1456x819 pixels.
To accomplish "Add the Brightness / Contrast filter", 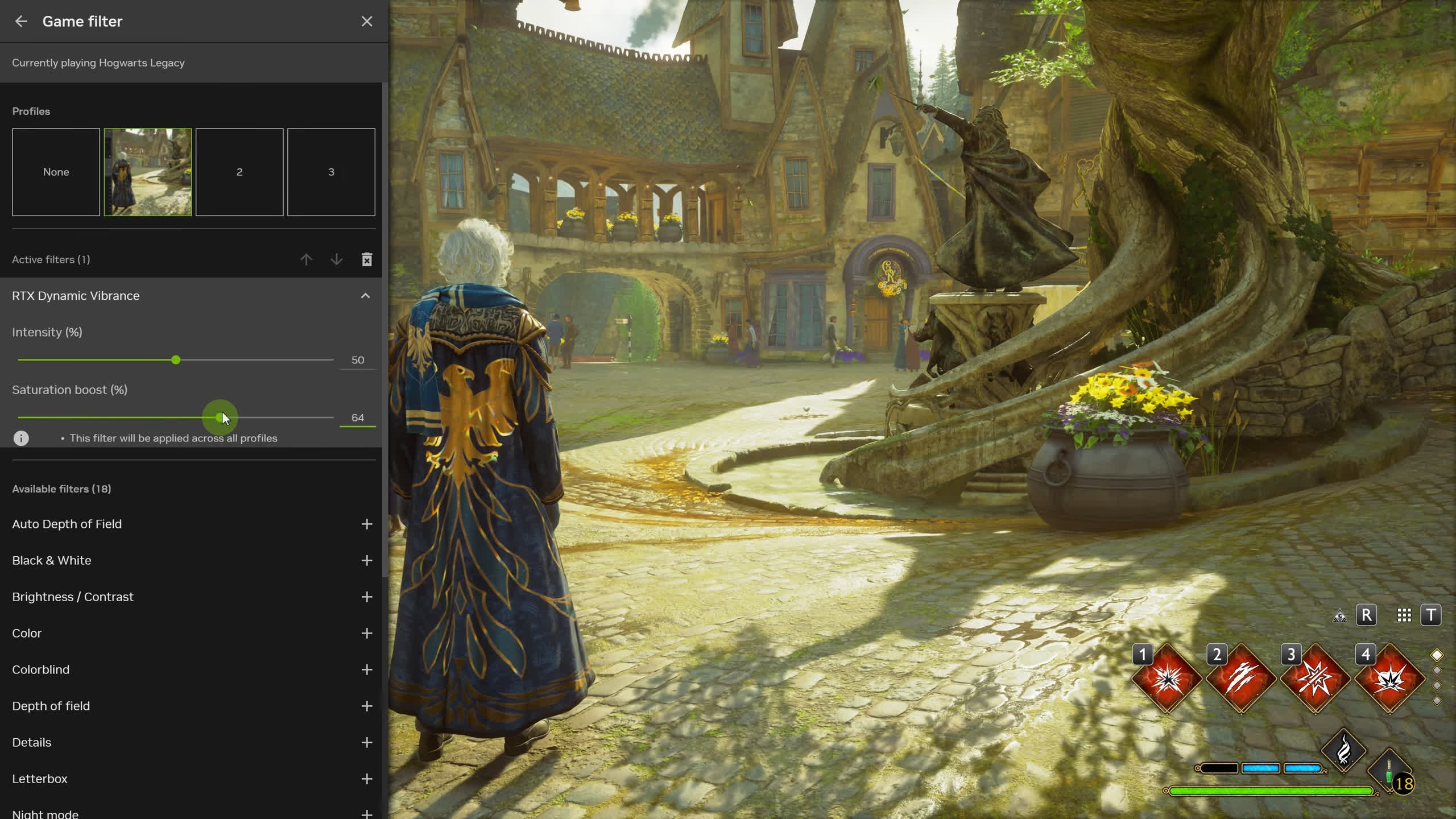I will 367,597.
